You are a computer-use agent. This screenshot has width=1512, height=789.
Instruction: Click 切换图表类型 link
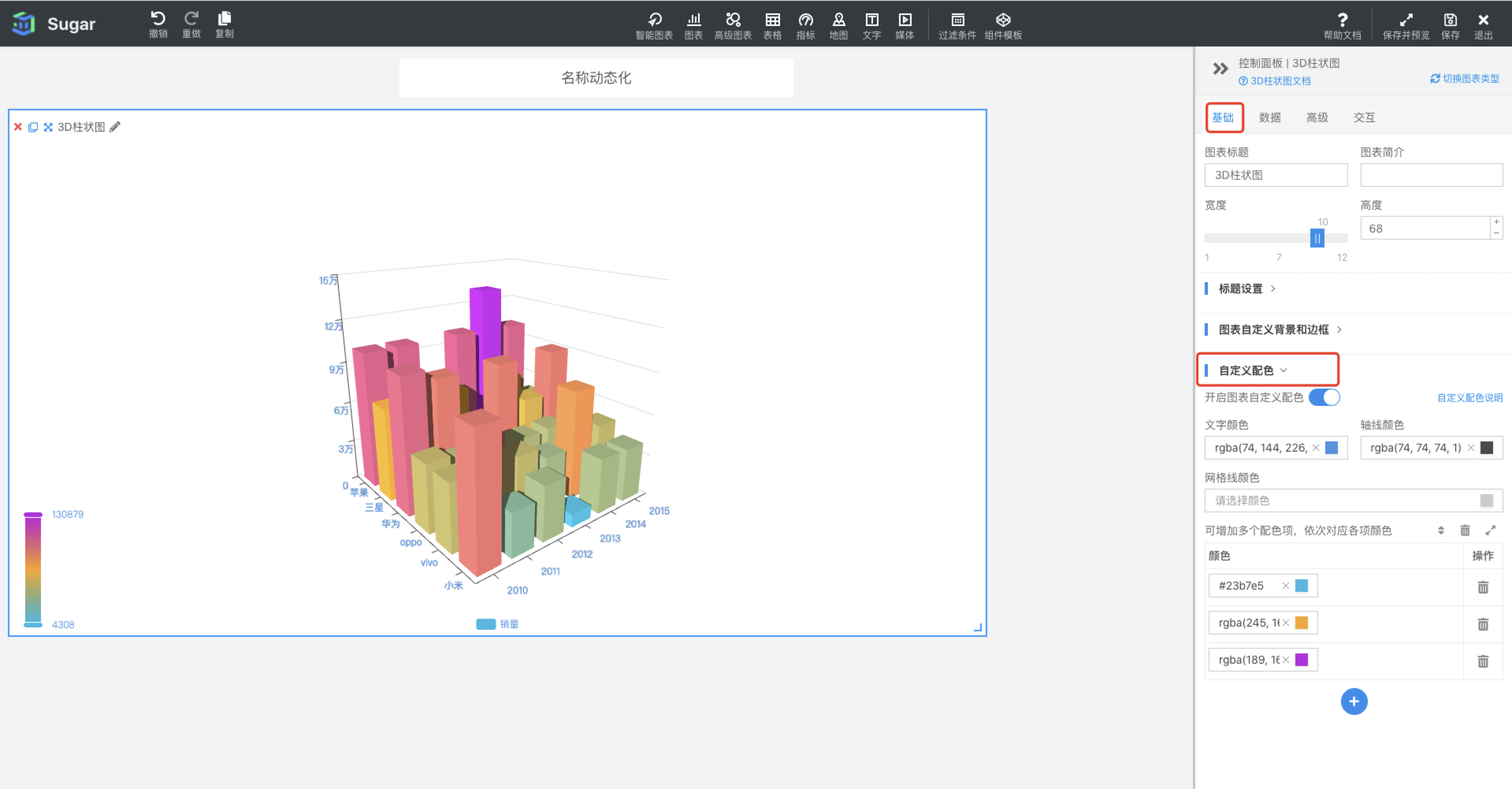point(1464,78)
